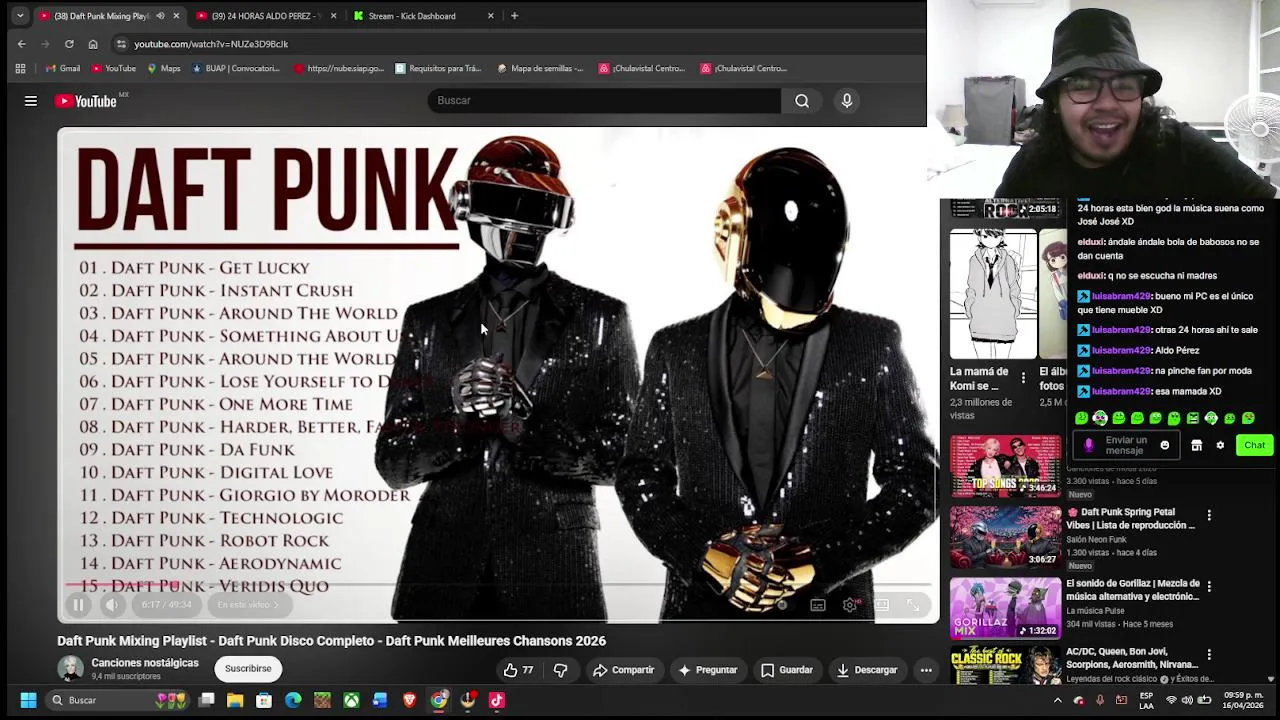Click the taskbar Buscar search box
This screenshot has height=720, width=1280.
click(118, 701)
